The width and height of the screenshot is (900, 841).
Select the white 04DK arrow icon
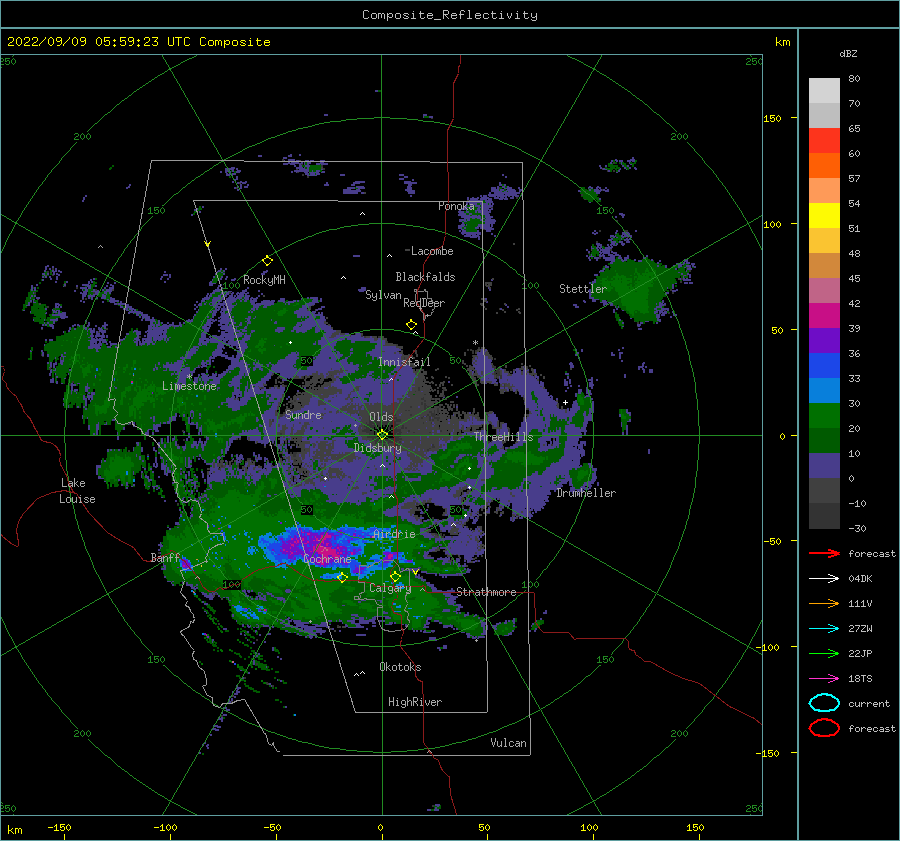pos(824,579)
